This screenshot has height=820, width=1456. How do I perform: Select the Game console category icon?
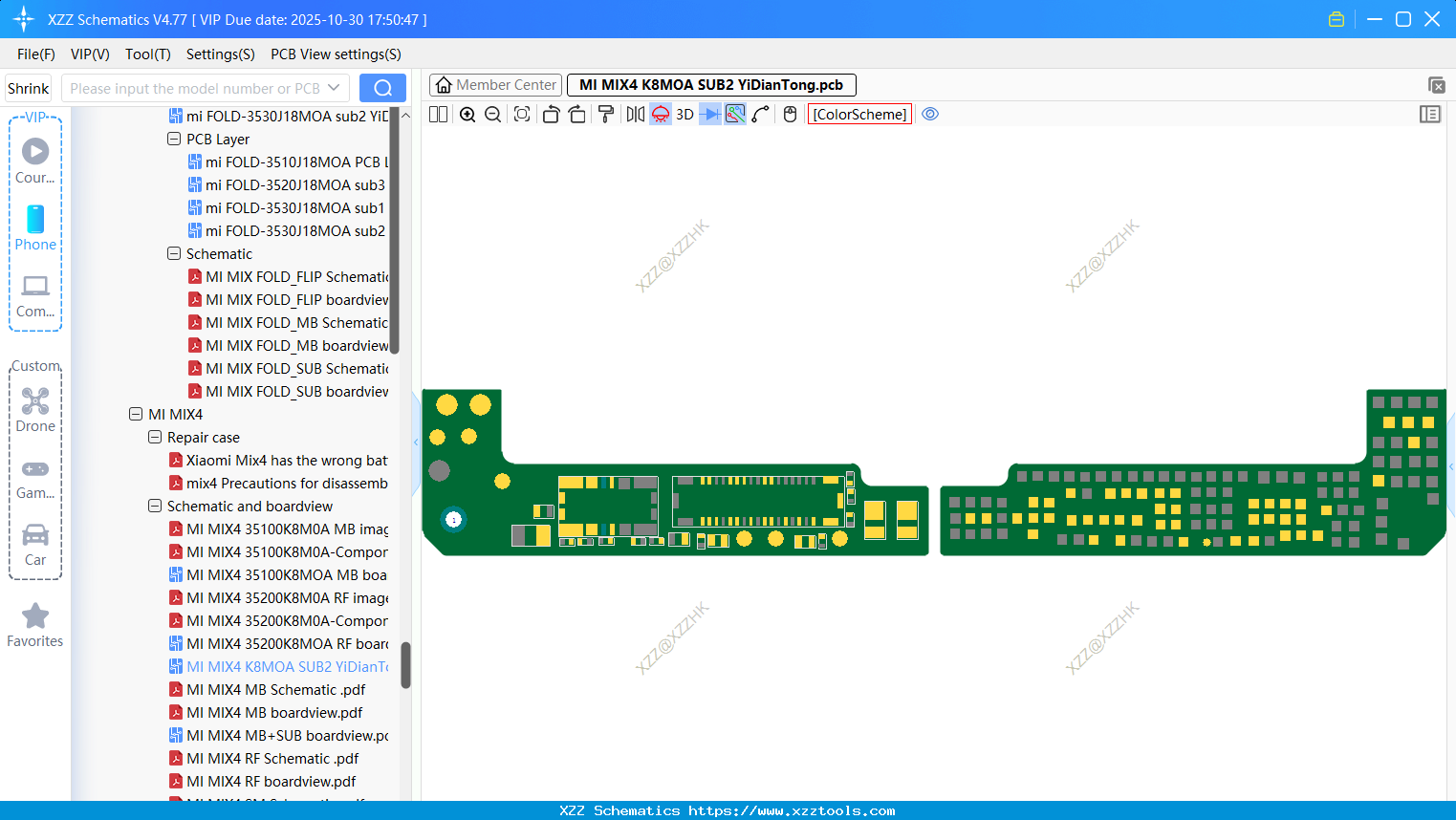(x=35, y=477)
